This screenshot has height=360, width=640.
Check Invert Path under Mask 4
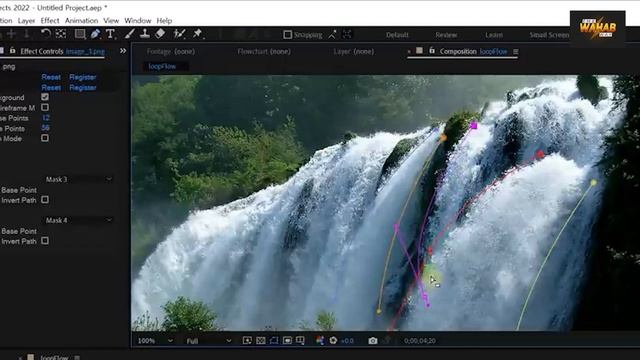point(45,240)
